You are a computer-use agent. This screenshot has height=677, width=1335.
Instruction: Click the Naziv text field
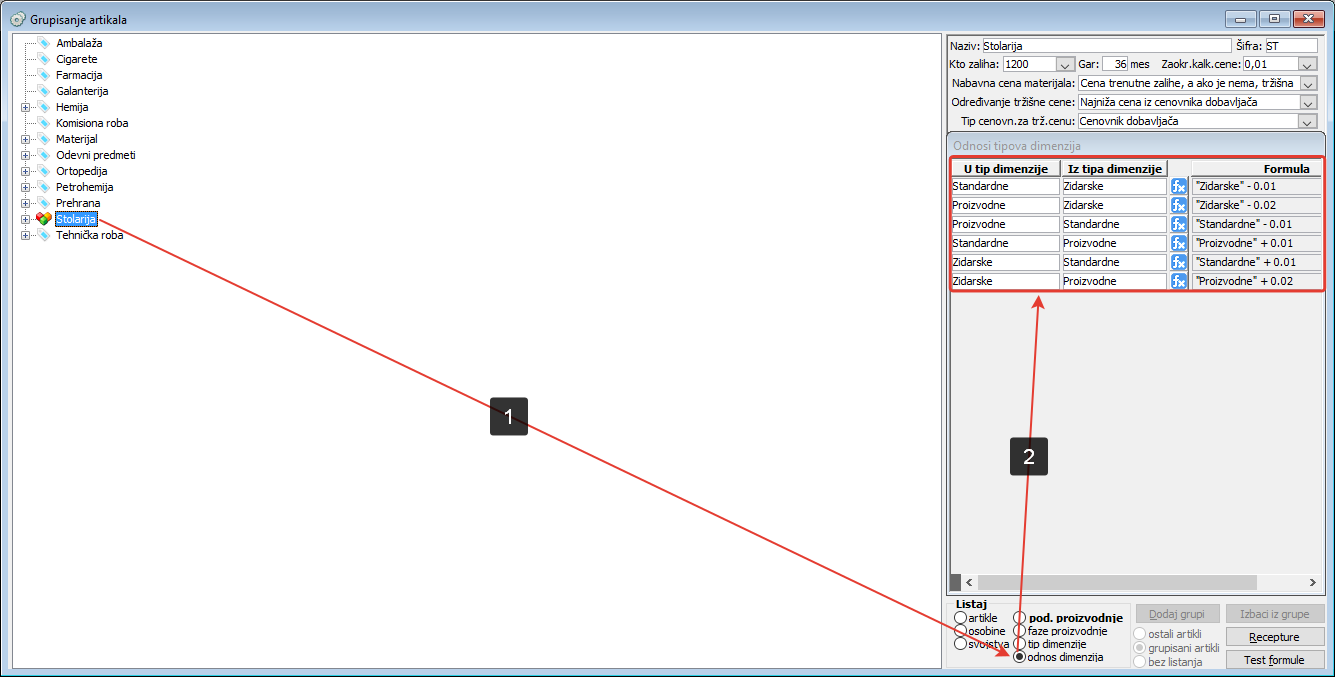point(1106,46)
